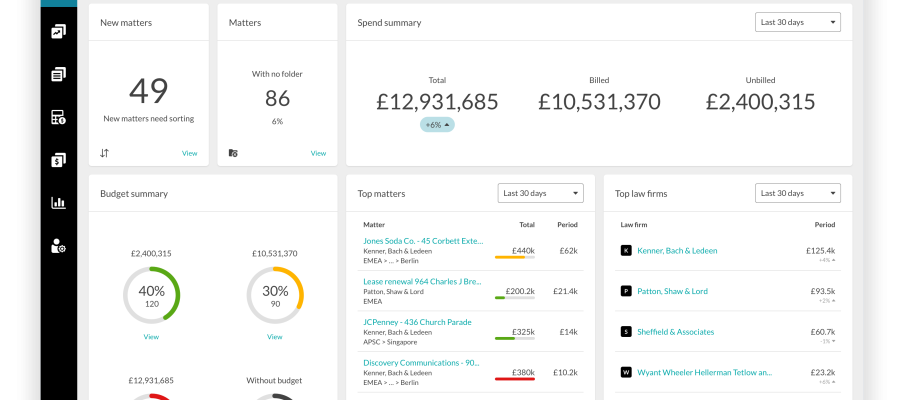Click View under the 40% budget donut
Screen dimensions: 904x400
pyautogui.click(x=152, y=337)
